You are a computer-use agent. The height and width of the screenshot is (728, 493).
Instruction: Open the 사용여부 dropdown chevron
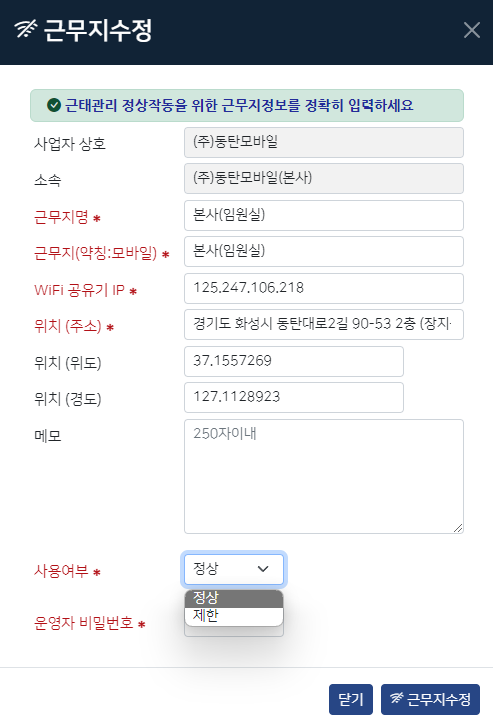(263, 569)
